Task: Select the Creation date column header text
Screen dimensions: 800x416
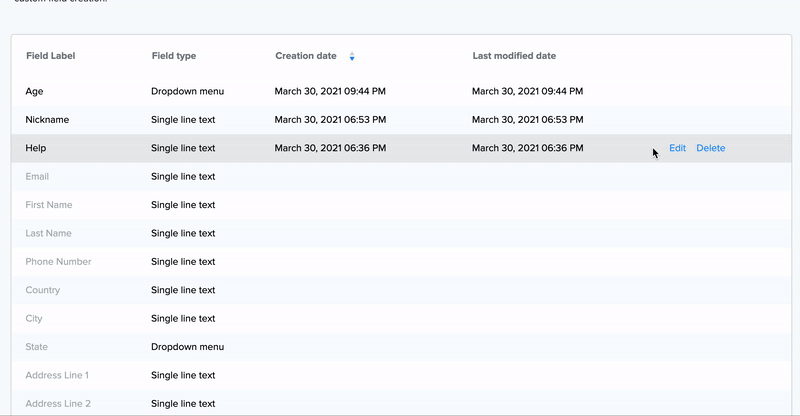Action: 305,56
